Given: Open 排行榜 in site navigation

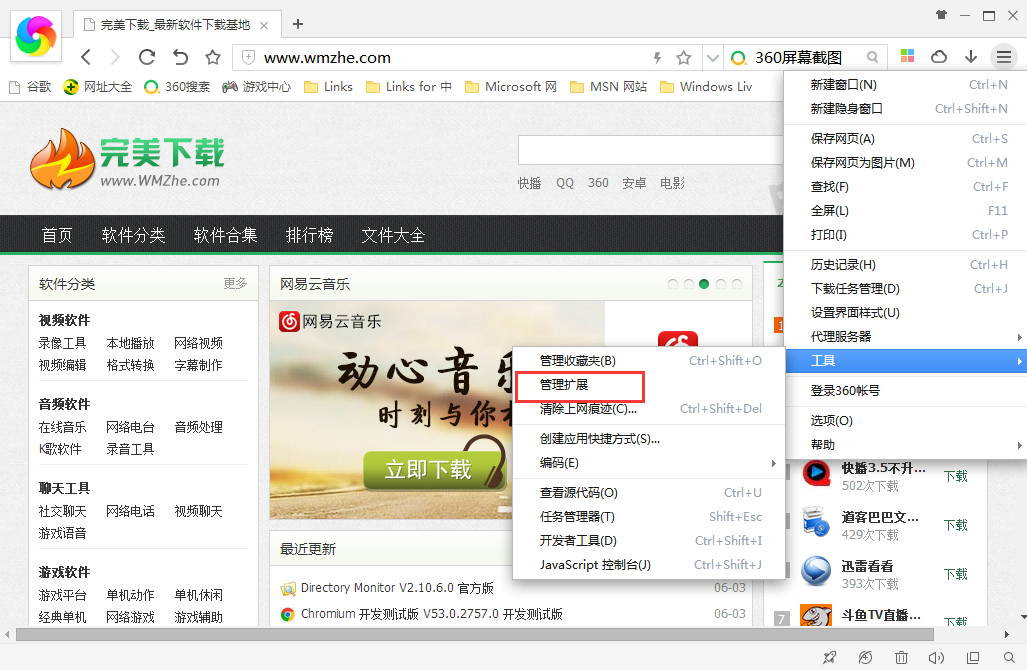Looking at the screenshot, I should tap(310, 235).
